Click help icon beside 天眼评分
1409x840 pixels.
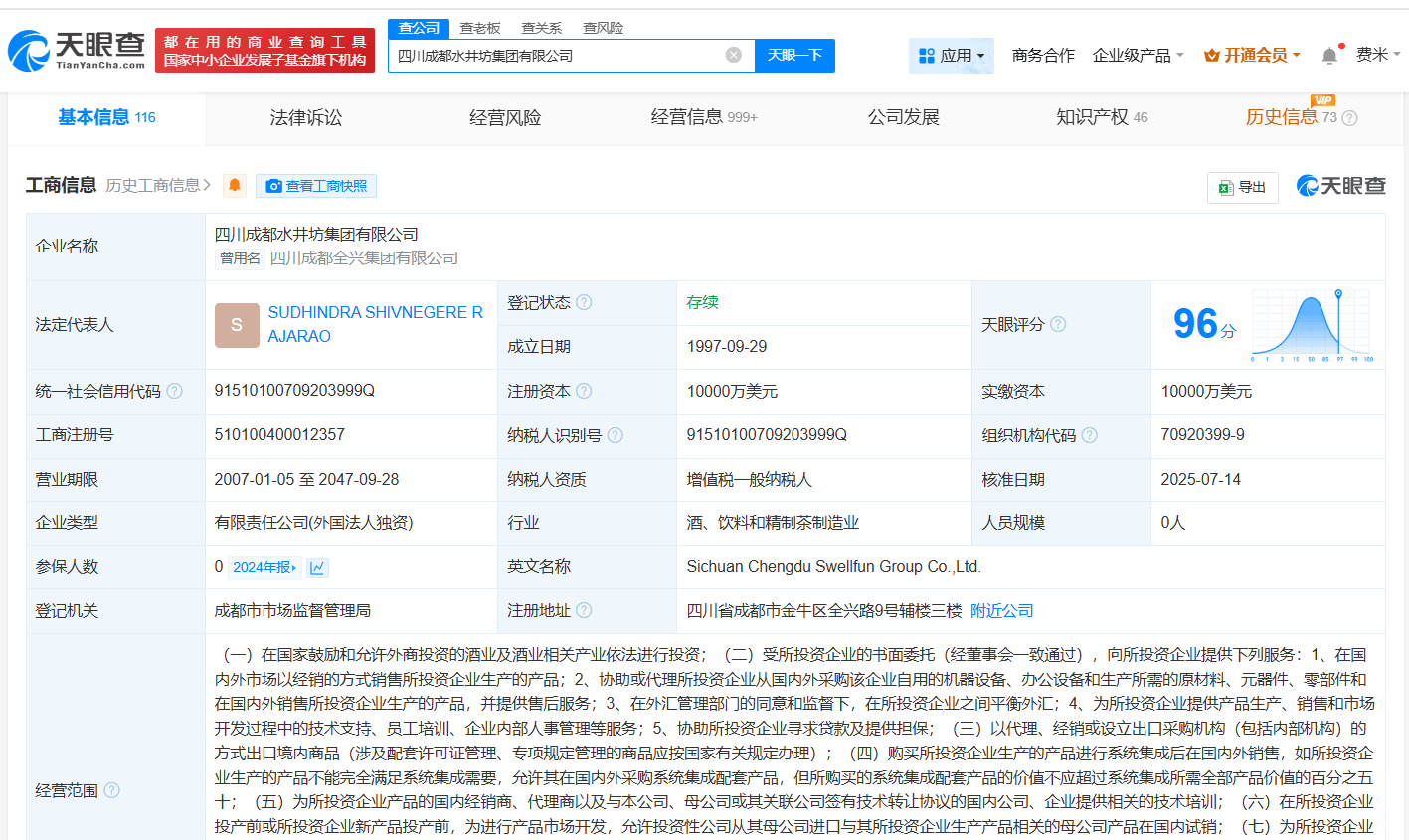(x=1058, y=324)
